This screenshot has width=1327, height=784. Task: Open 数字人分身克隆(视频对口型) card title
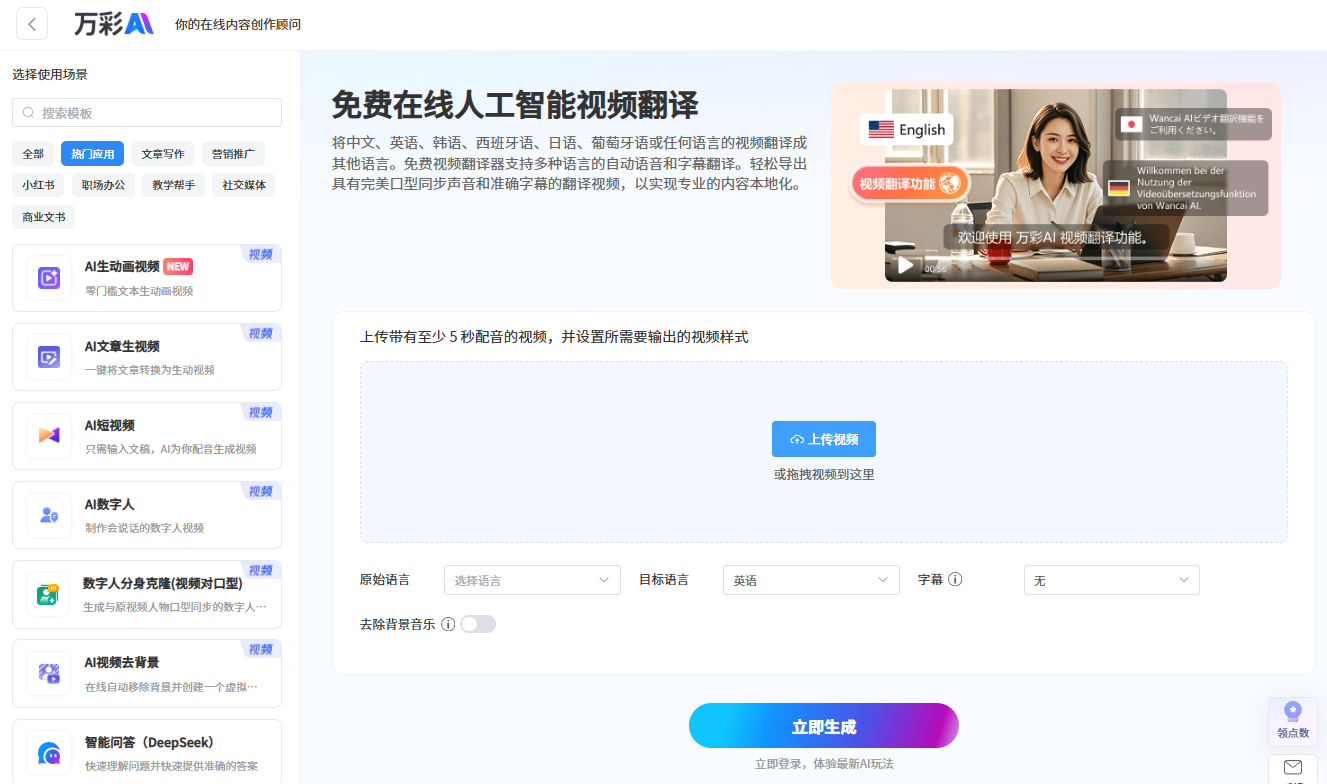pos(162,583)
